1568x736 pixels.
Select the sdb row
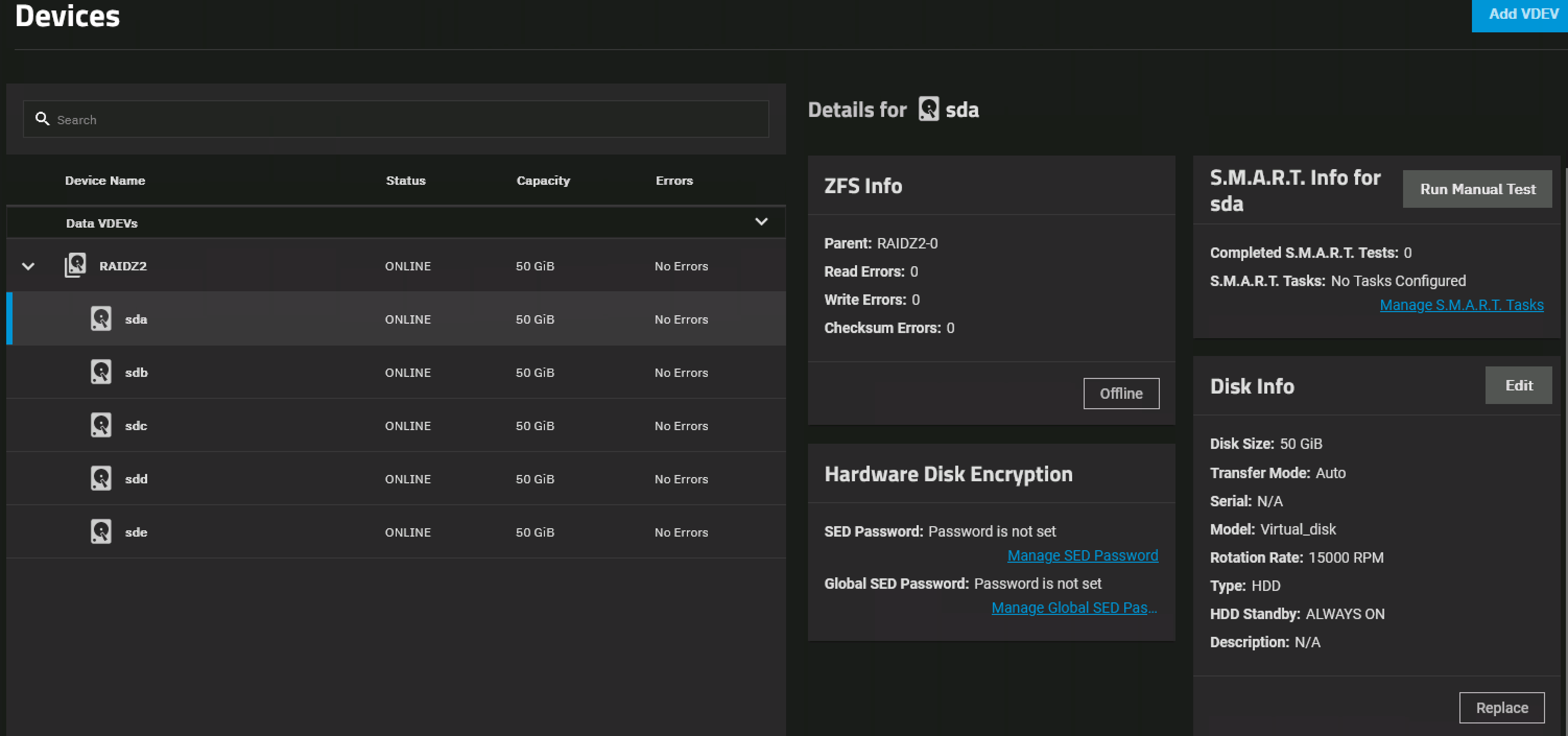(x=396, y=372)
